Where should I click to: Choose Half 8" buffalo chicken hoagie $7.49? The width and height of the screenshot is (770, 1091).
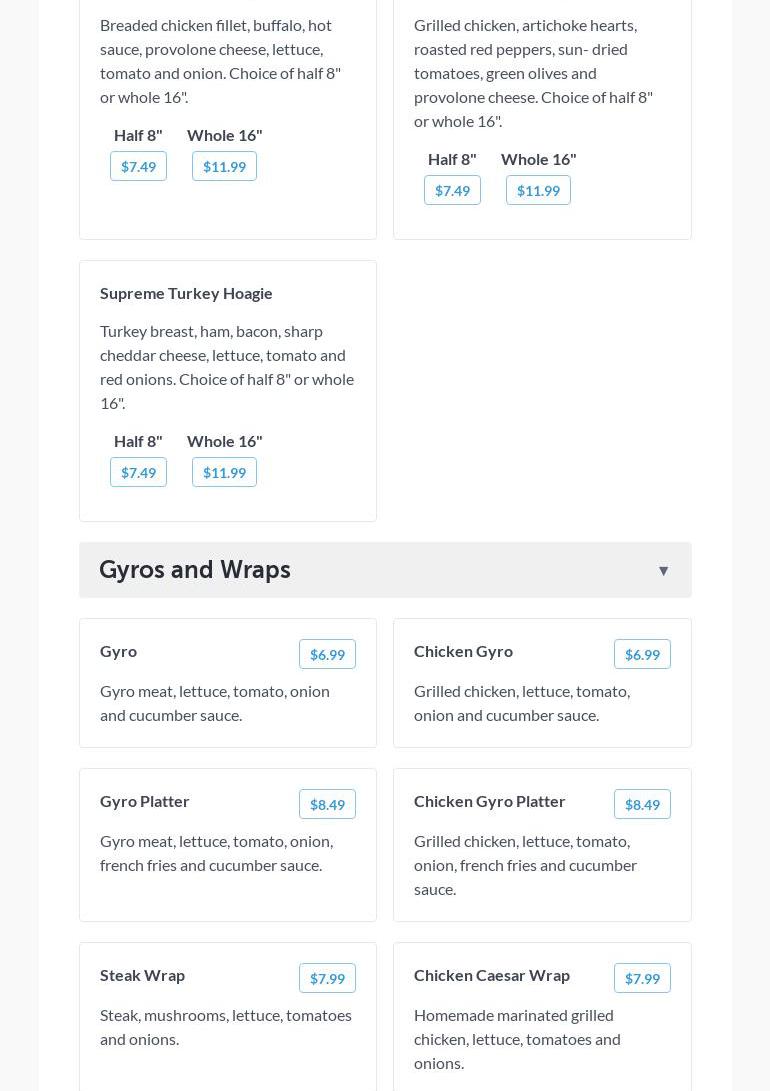(x=138, y=166)
